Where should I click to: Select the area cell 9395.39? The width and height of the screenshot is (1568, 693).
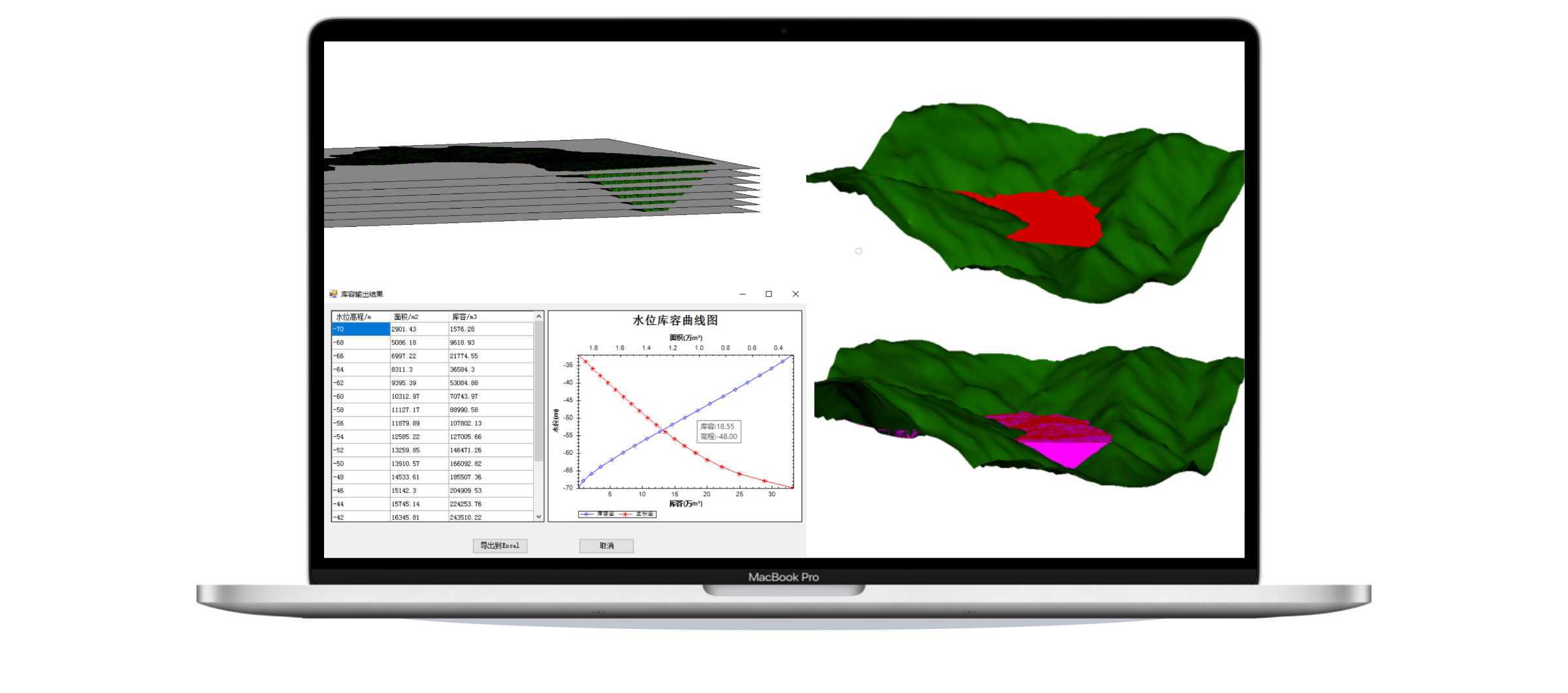coord(419,383)
